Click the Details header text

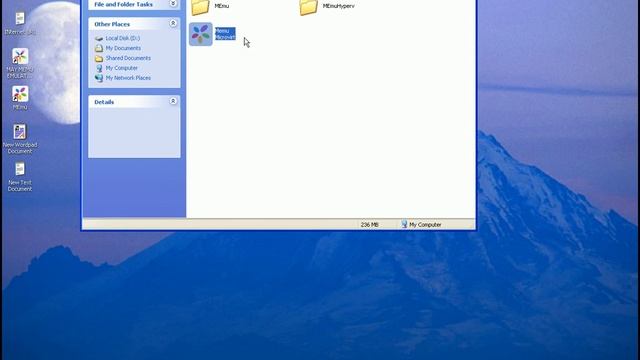click(104, 102)
